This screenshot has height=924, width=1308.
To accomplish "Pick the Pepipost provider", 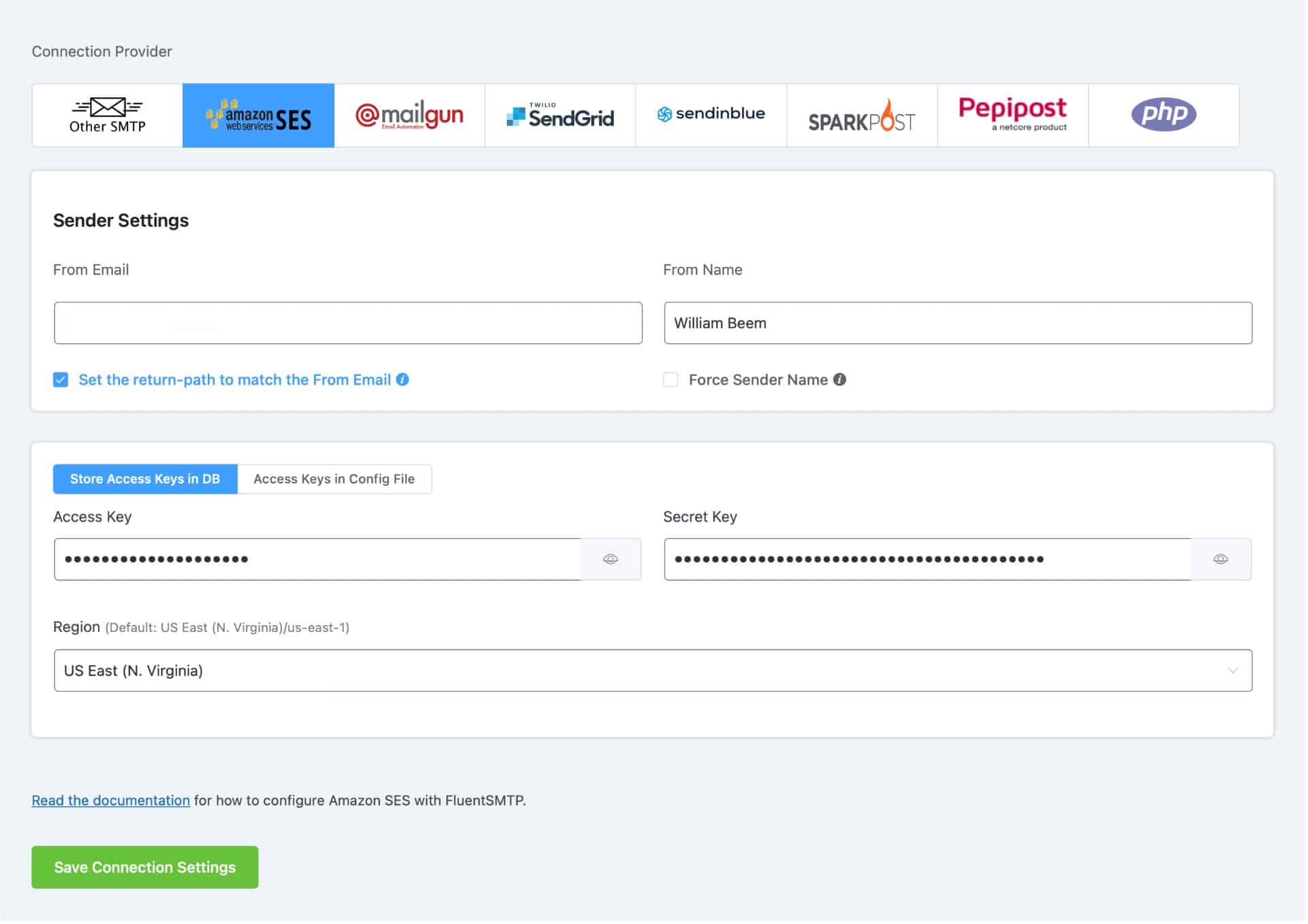I will point(1013,115).
